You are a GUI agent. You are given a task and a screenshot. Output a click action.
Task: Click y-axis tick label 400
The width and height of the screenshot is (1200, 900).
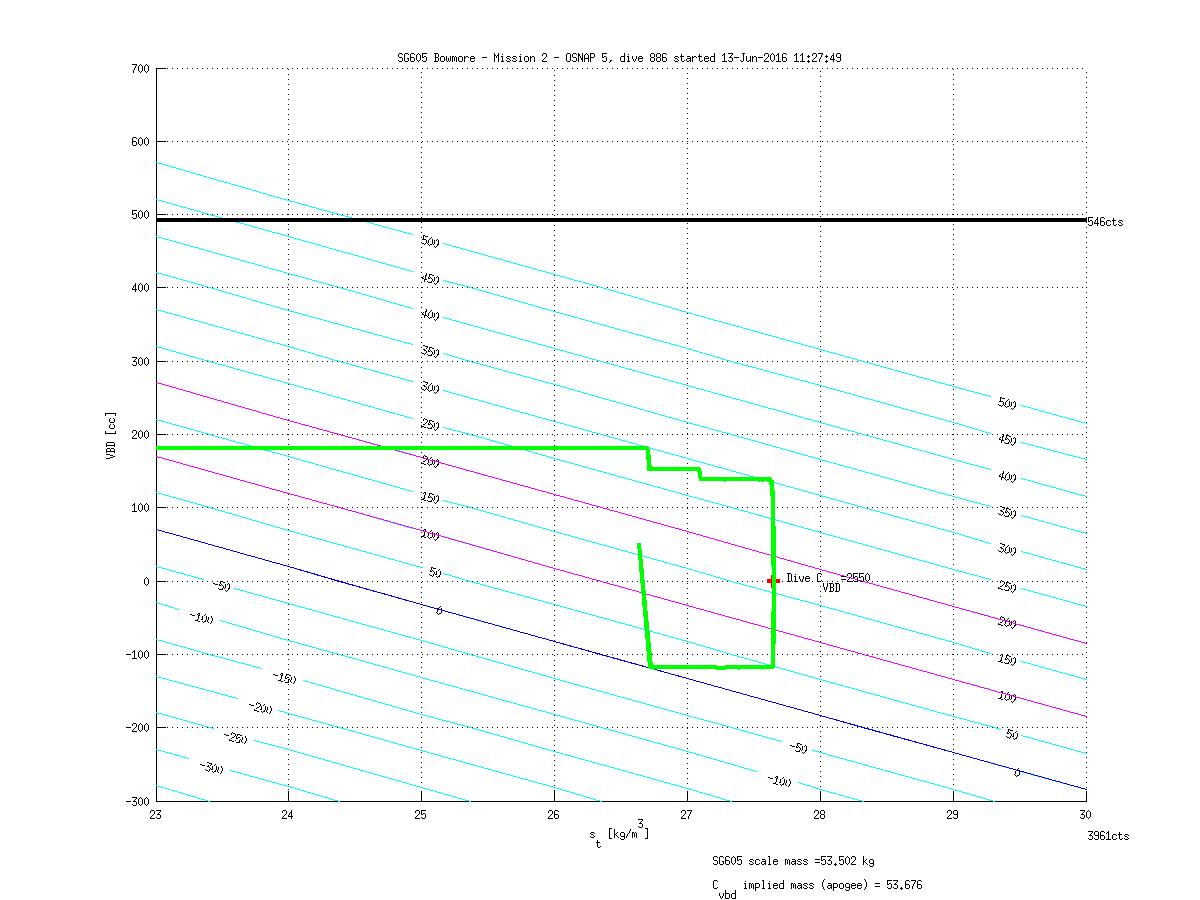pyautogui.click(x=139, y=288)
